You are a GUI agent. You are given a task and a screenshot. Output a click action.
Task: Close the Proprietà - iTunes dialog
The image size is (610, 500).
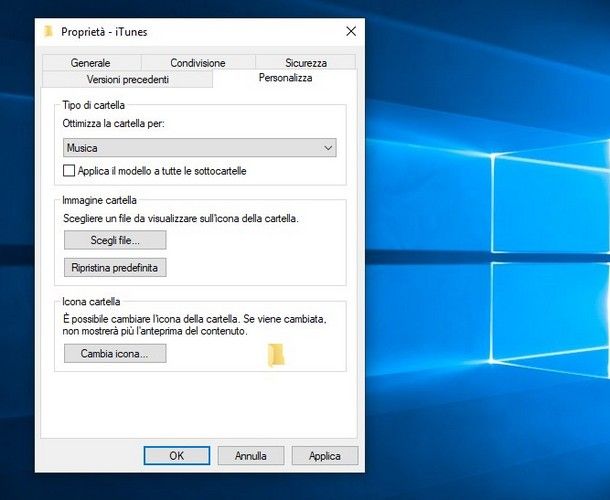tap(351, 32)
